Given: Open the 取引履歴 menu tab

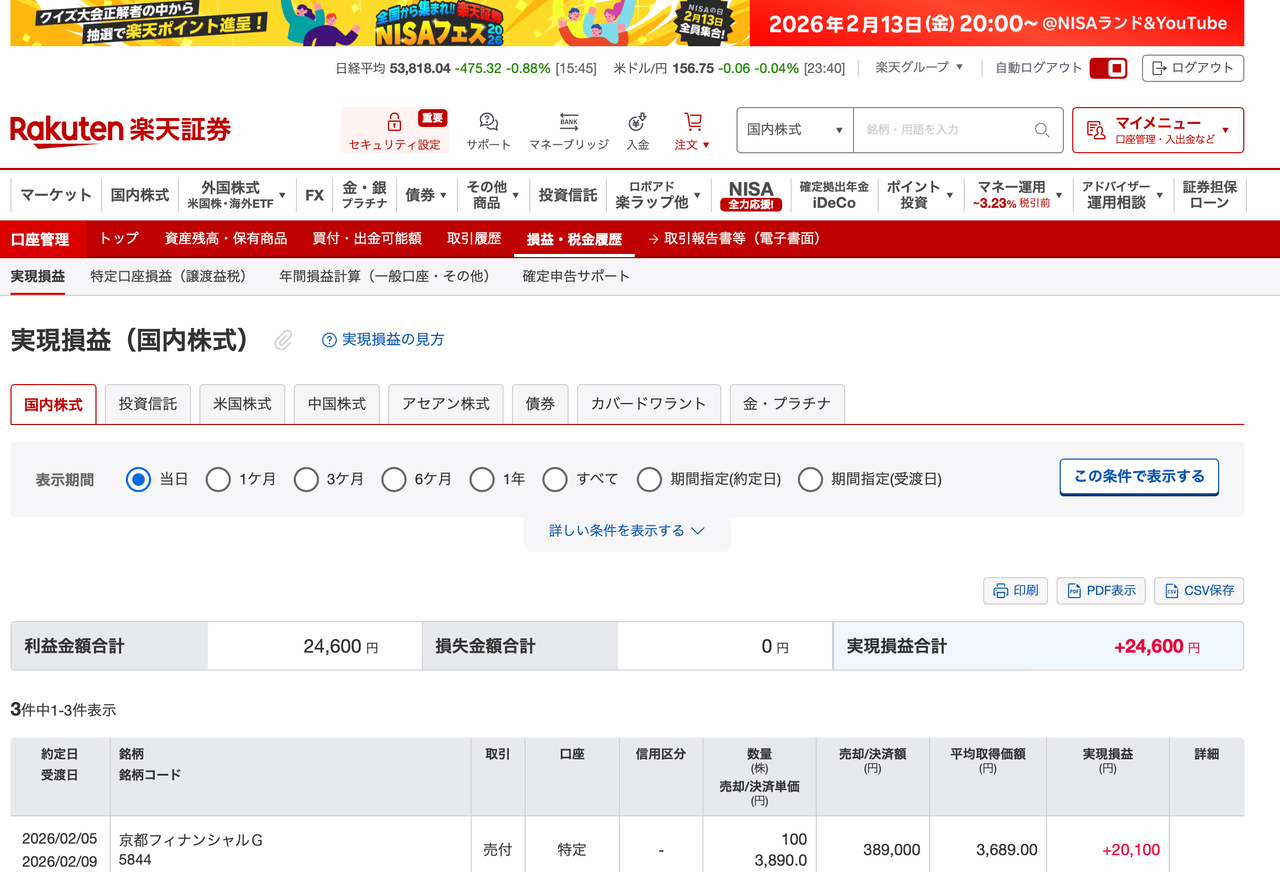Looking at the screenshot, I should point(473,239).
